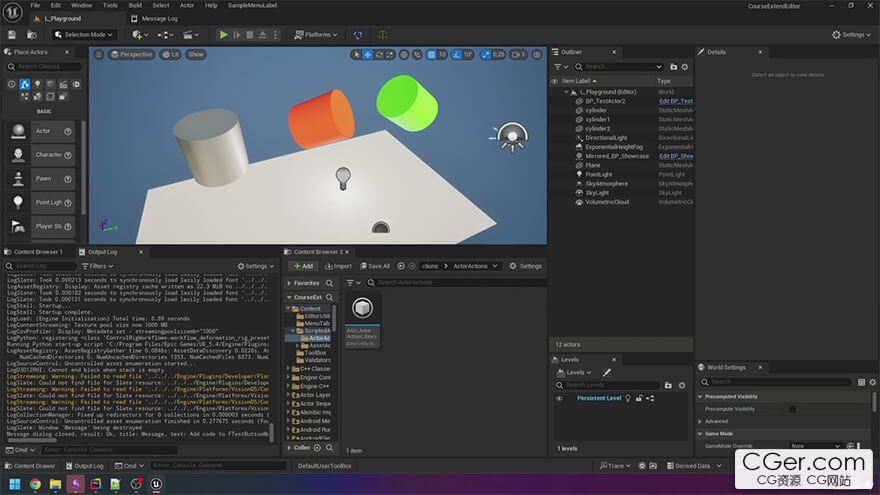Toggle the Outliner visibility column eye icon
This screenshot has width=880, height=495.
coord(555,81)
